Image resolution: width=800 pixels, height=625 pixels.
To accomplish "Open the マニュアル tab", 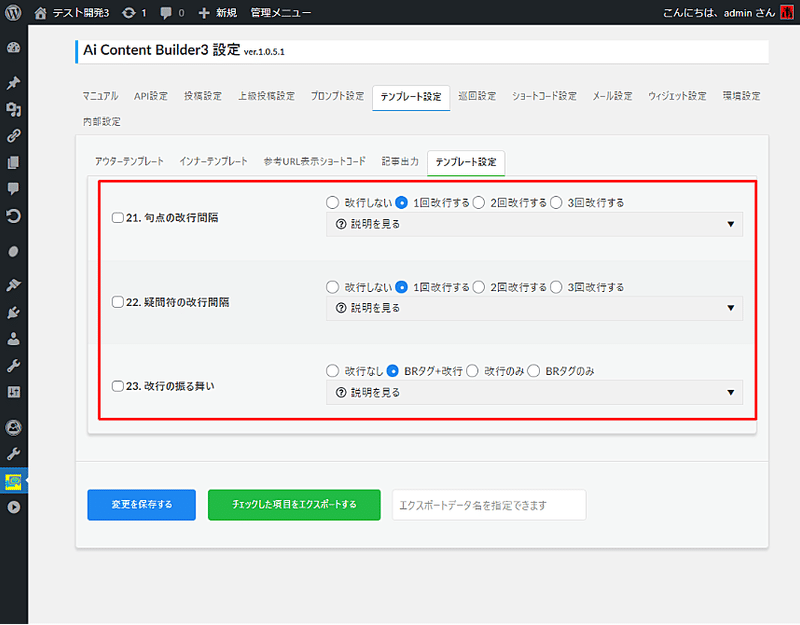I will click(x=101, y=96).
